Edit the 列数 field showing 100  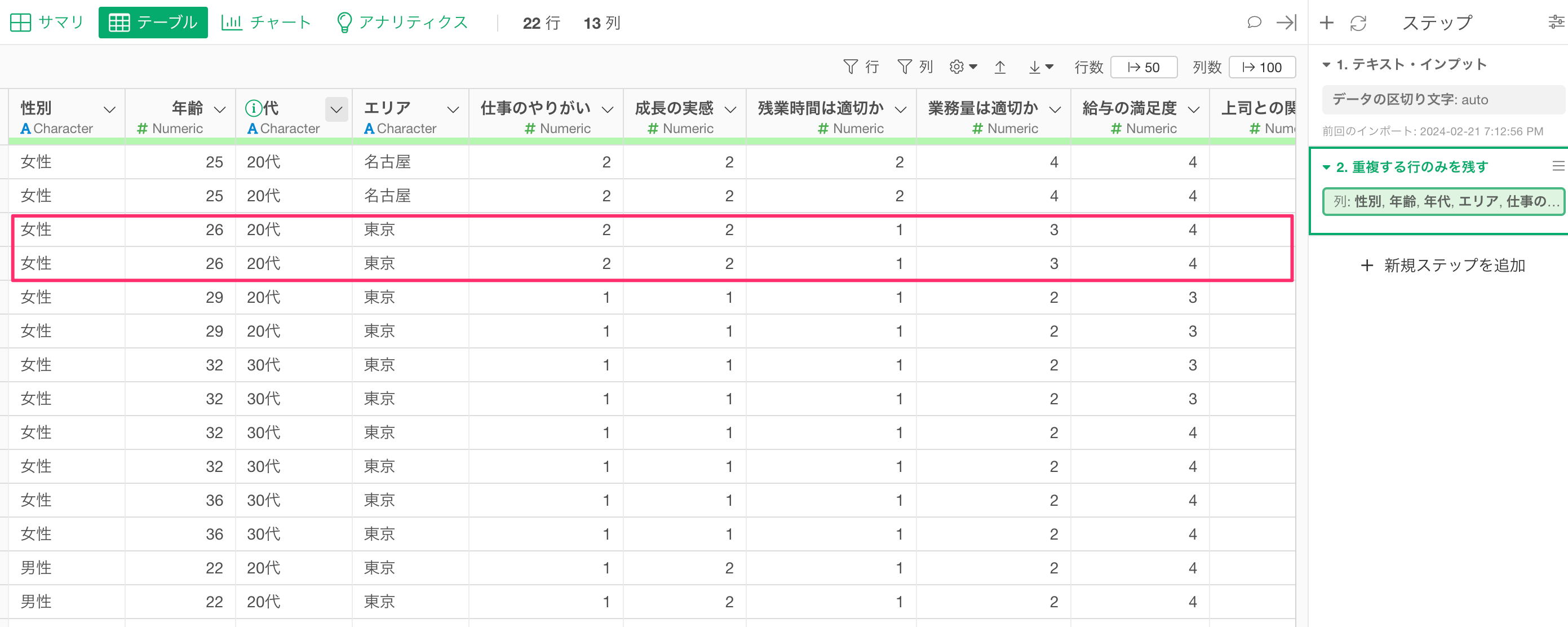pos(1262,67)
